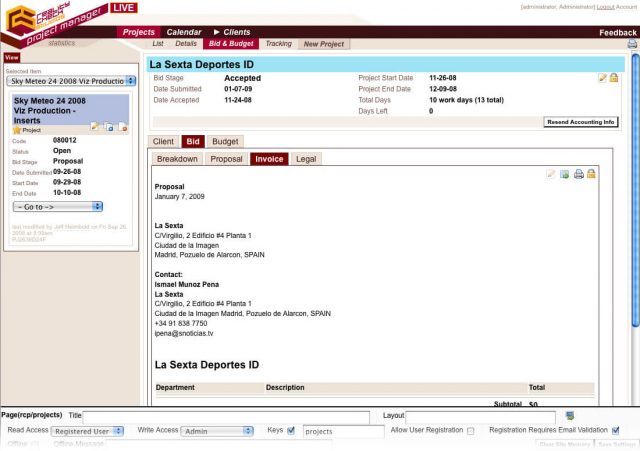Switch to the Client tab
640x451 pixels.
click(163, 142)
